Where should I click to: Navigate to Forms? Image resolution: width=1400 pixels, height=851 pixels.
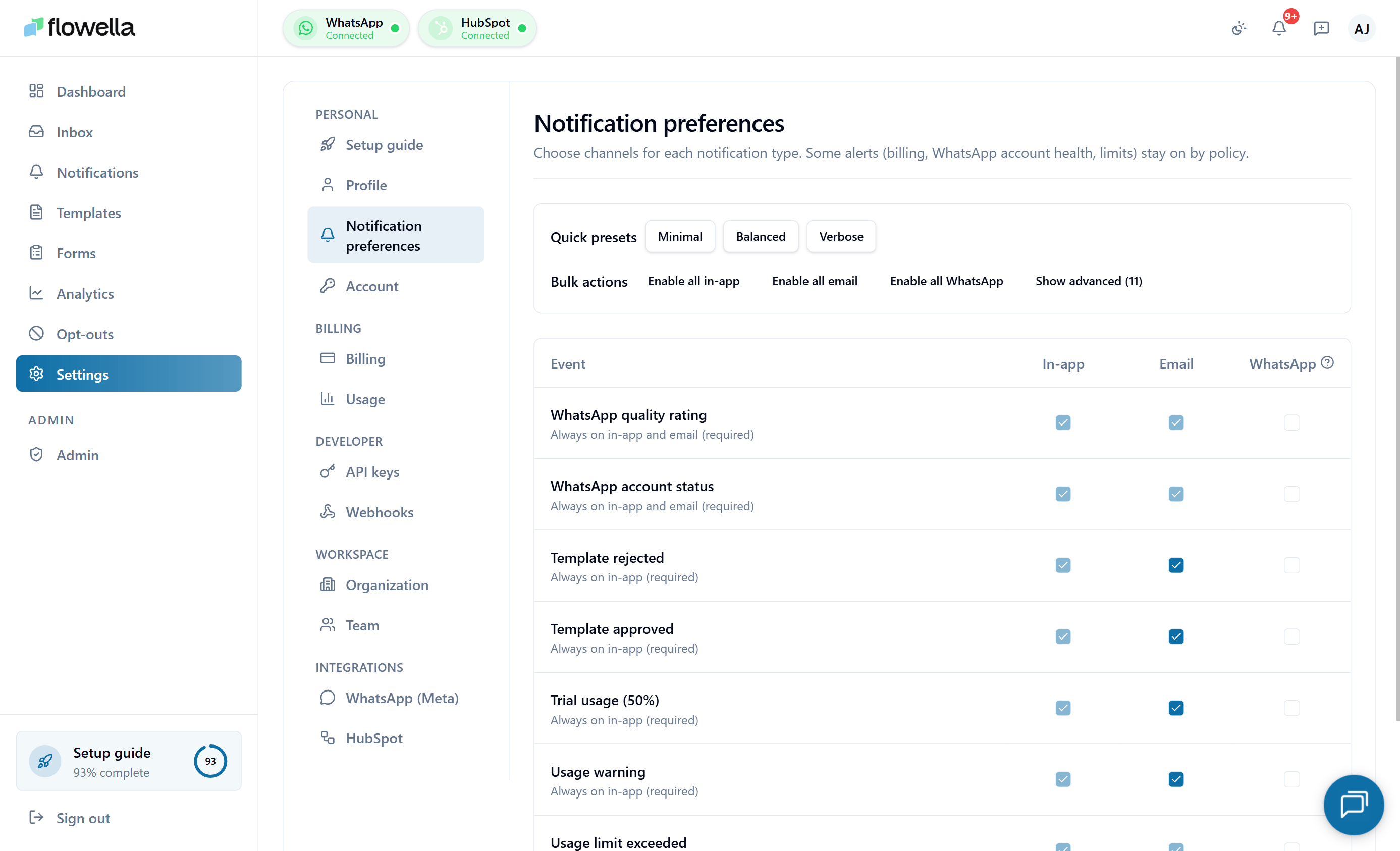point(128,253)
